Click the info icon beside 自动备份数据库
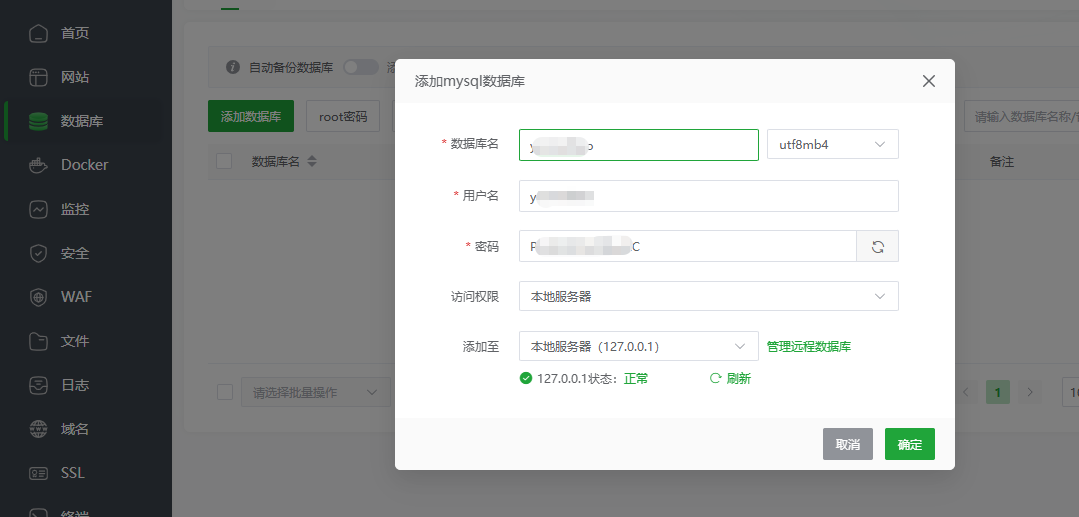The width and height of the screenshot is (1079, 517). pos(233,67)
